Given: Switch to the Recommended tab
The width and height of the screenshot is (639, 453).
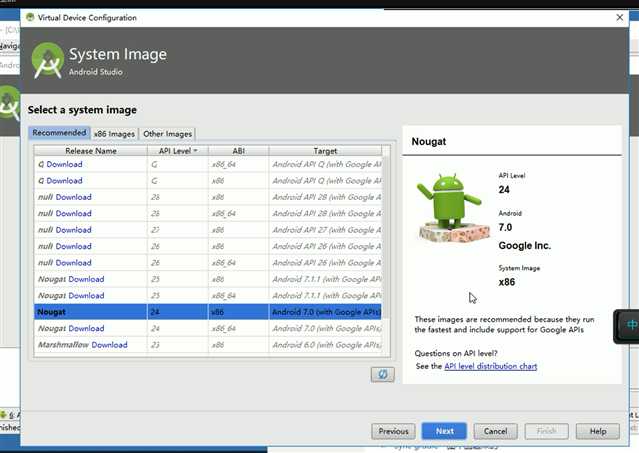Looking at the screenshot, I should tap(59, 133).
